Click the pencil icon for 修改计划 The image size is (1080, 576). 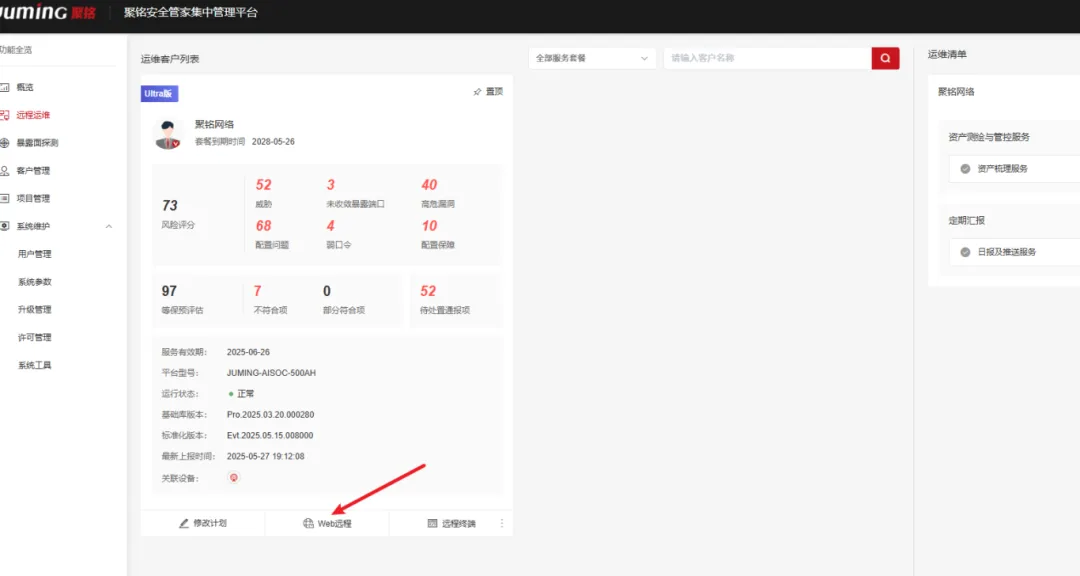point(184,523)
